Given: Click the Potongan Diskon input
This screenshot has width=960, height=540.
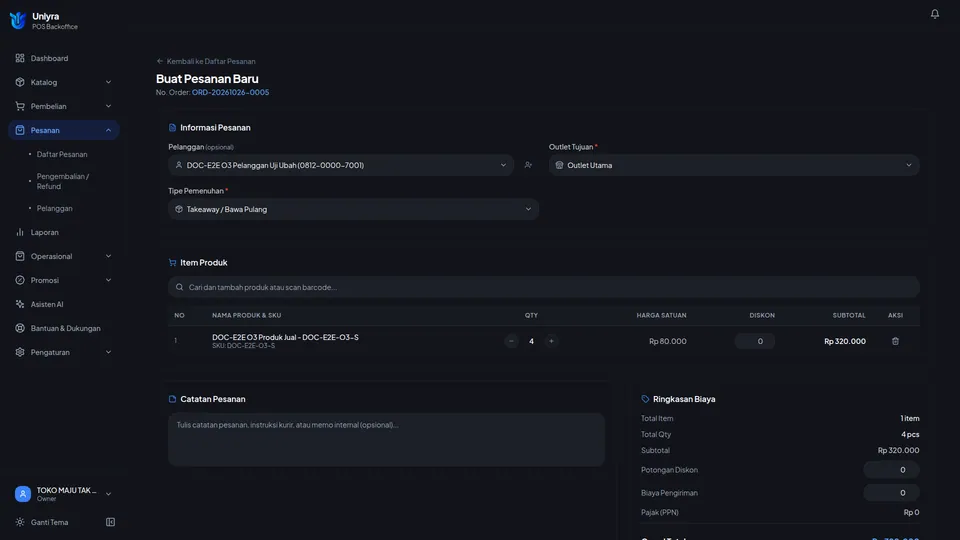Looking at the screenshot, I should [891, 470].
